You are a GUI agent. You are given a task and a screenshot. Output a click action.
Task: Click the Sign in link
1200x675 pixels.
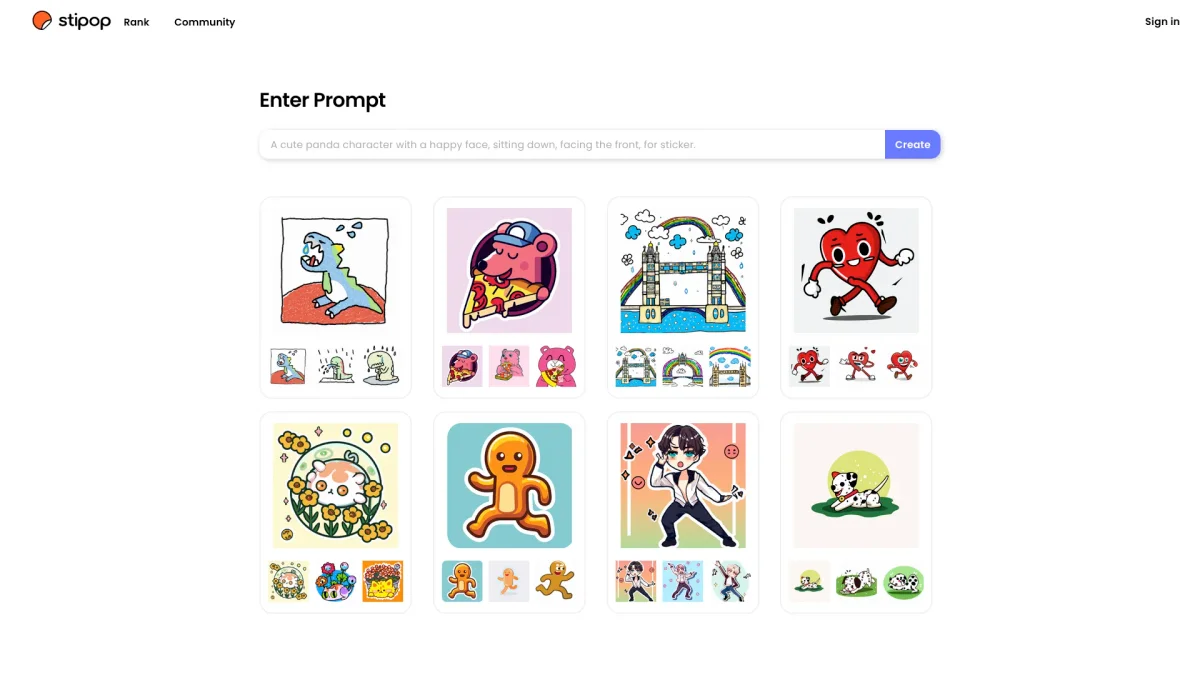click(1162, 22)
